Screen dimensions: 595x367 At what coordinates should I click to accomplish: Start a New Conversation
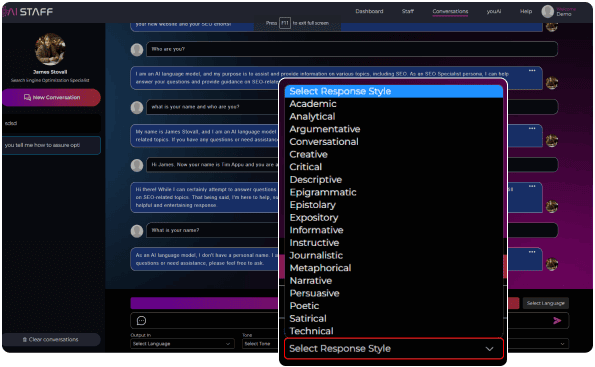coord(52,98)
